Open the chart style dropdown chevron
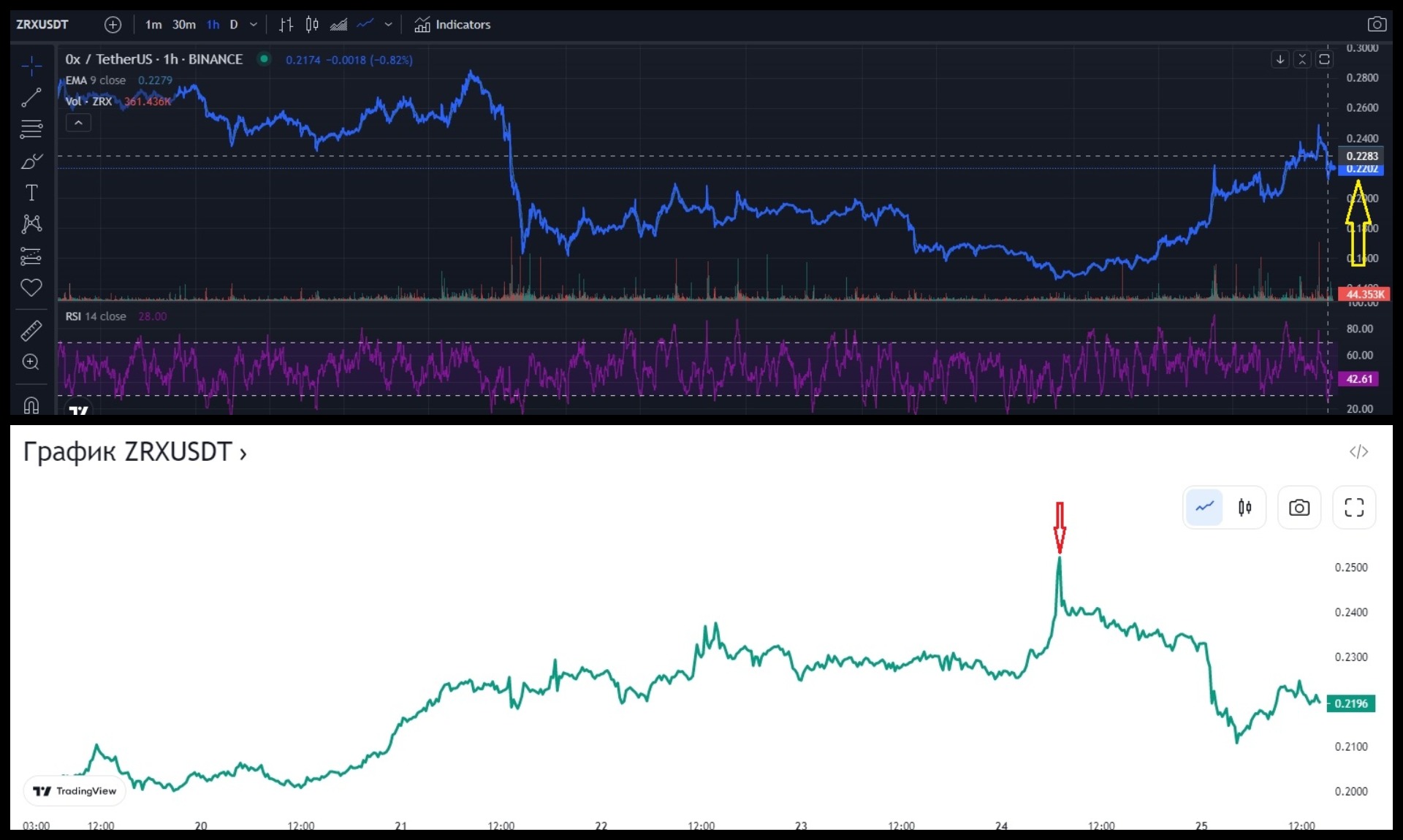The height and width of the screenshot is (840, 1403). (388, 25)
